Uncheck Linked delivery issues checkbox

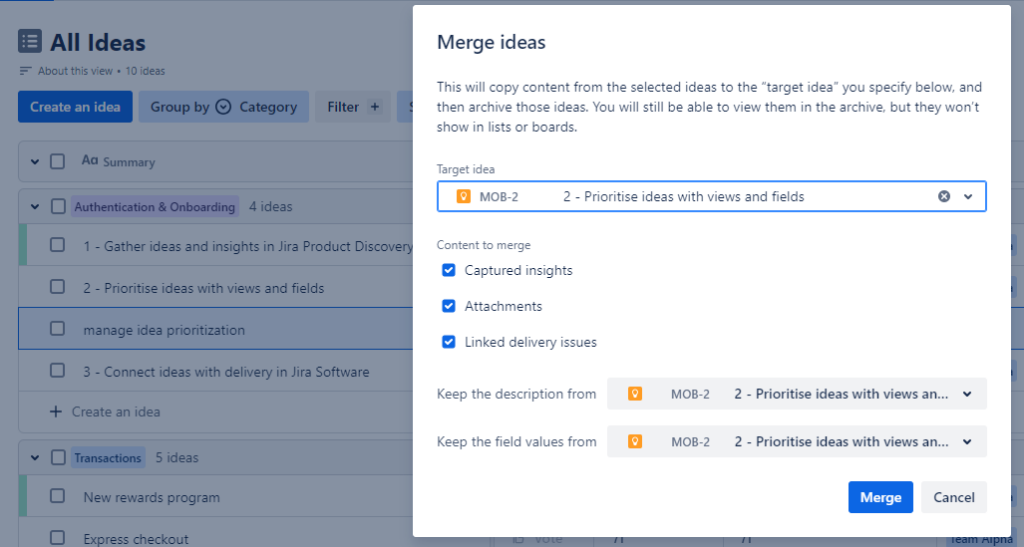(x=449, y=342)
